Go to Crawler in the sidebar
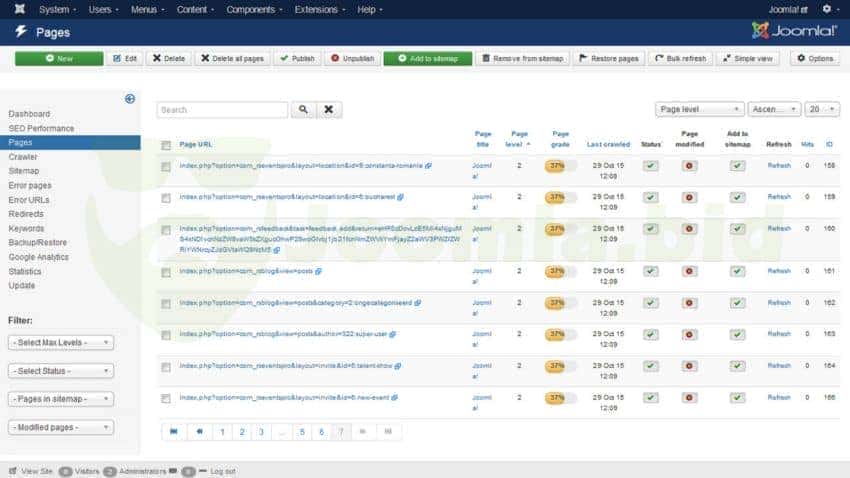Image resolution: width=850 pixels, height=478 pixels. 23,157
